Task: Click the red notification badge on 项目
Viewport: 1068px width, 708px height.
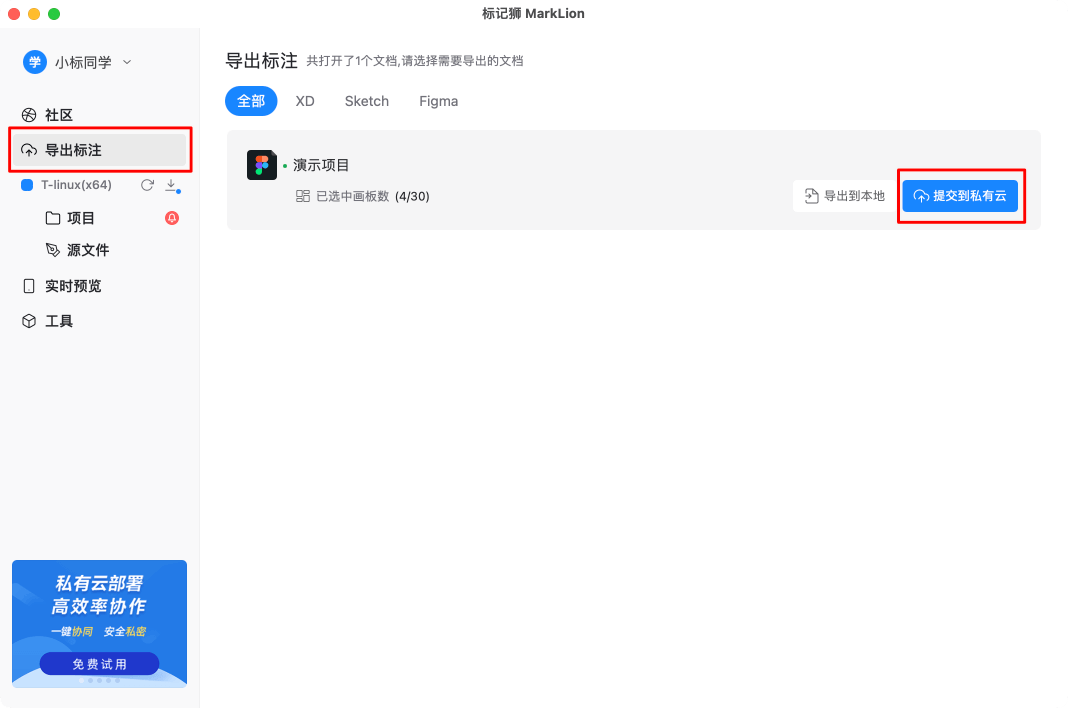Action: coord(171,217)
